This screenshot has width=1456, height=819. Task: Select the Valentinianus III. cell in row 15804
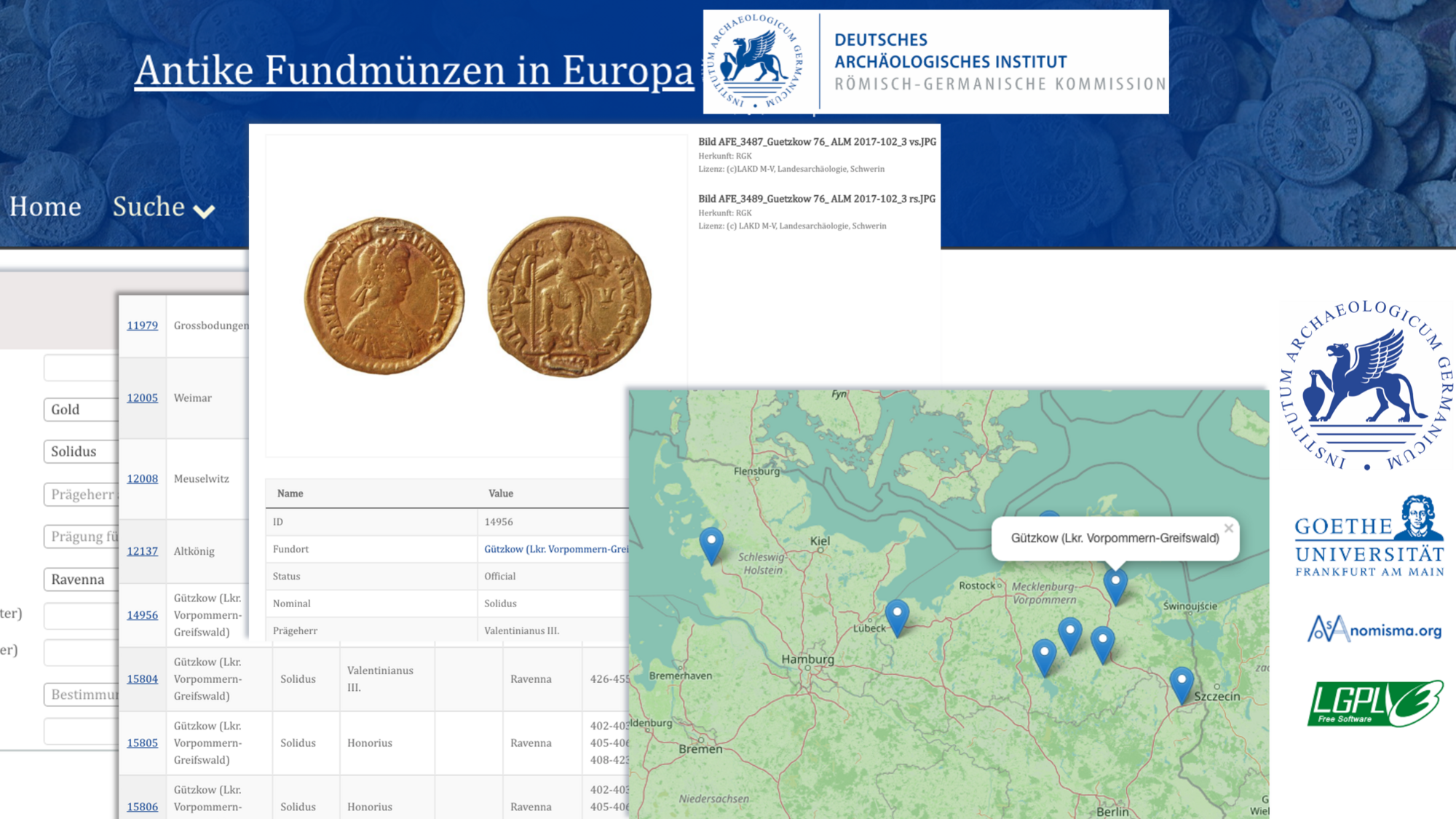[x=387, y=678]
